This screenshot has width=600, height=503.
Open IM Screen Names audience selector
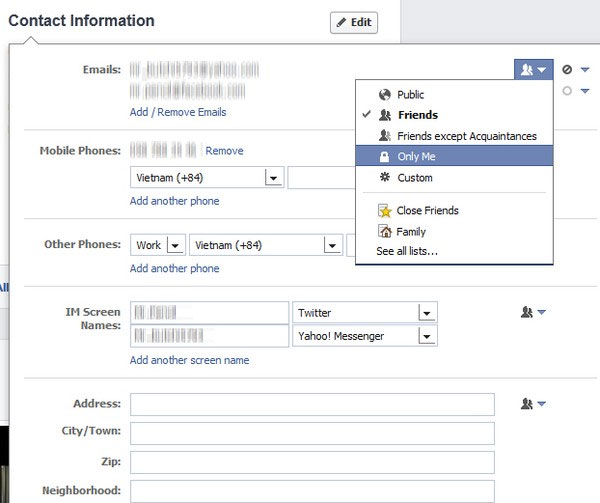pos(533,312)
